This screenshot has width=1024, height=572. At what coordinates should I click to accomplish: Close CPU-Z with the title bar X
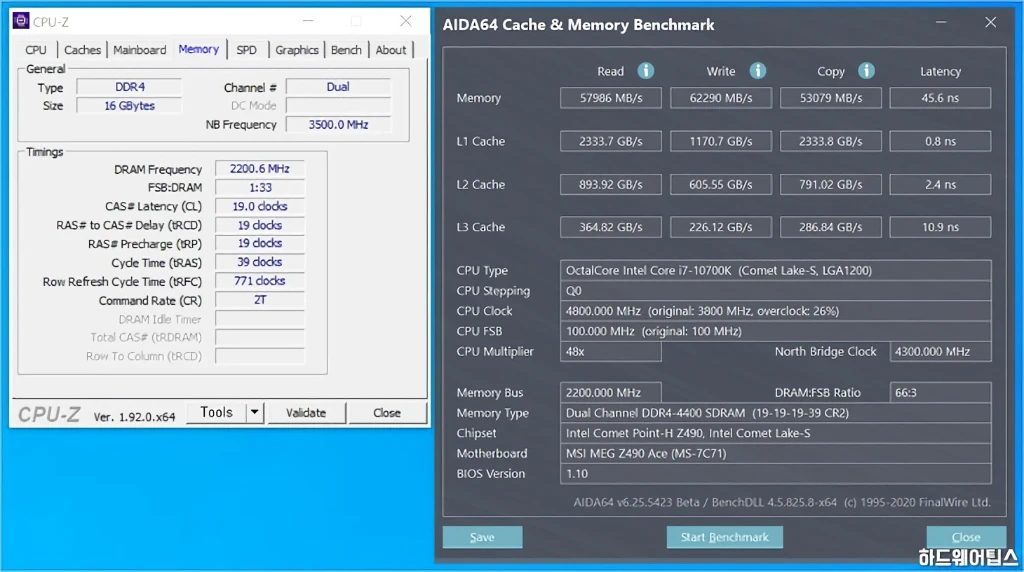[x=406, y=21]
